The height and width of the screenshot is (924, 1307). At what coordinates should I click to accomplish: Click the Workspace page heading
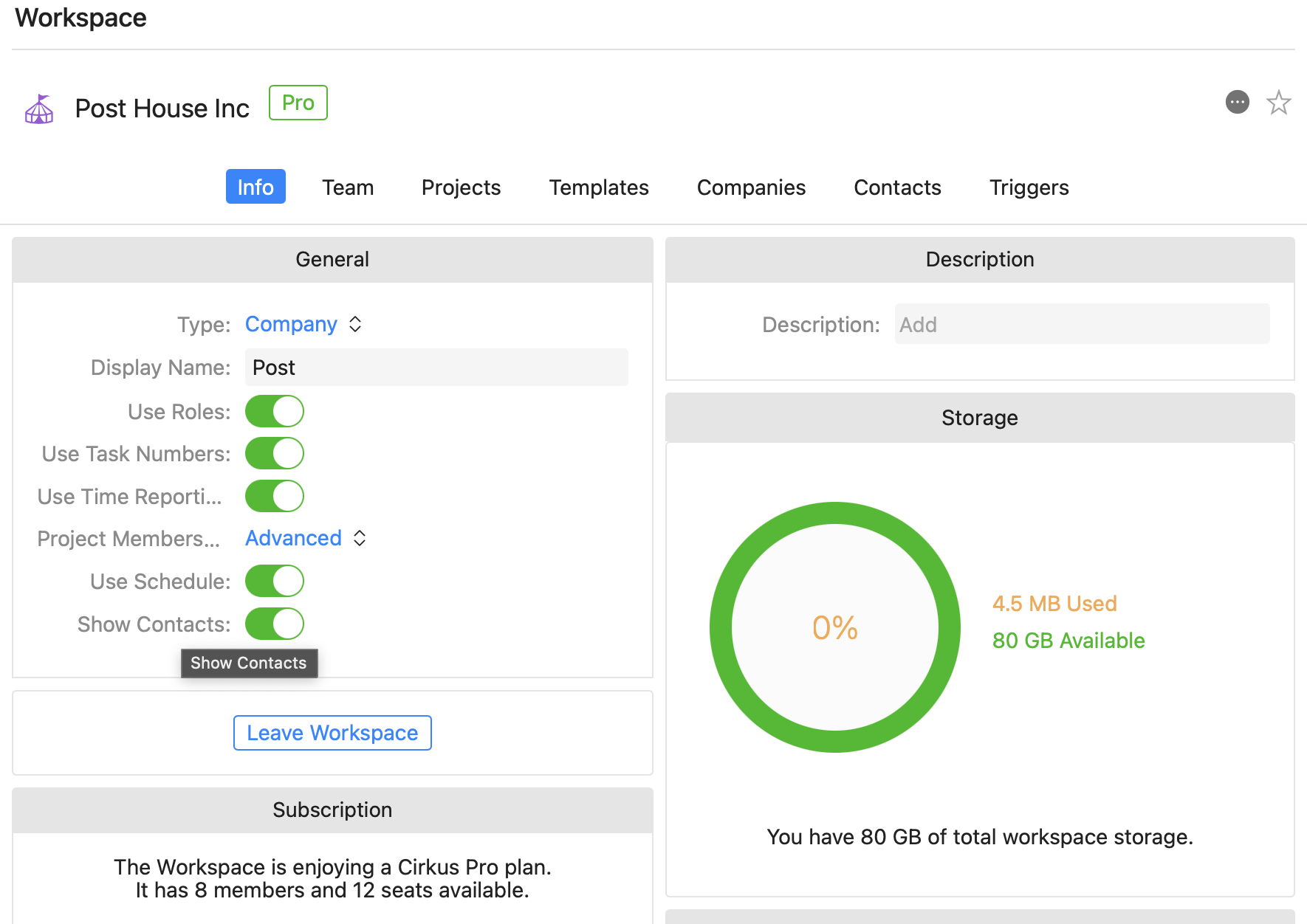point(80,18)
